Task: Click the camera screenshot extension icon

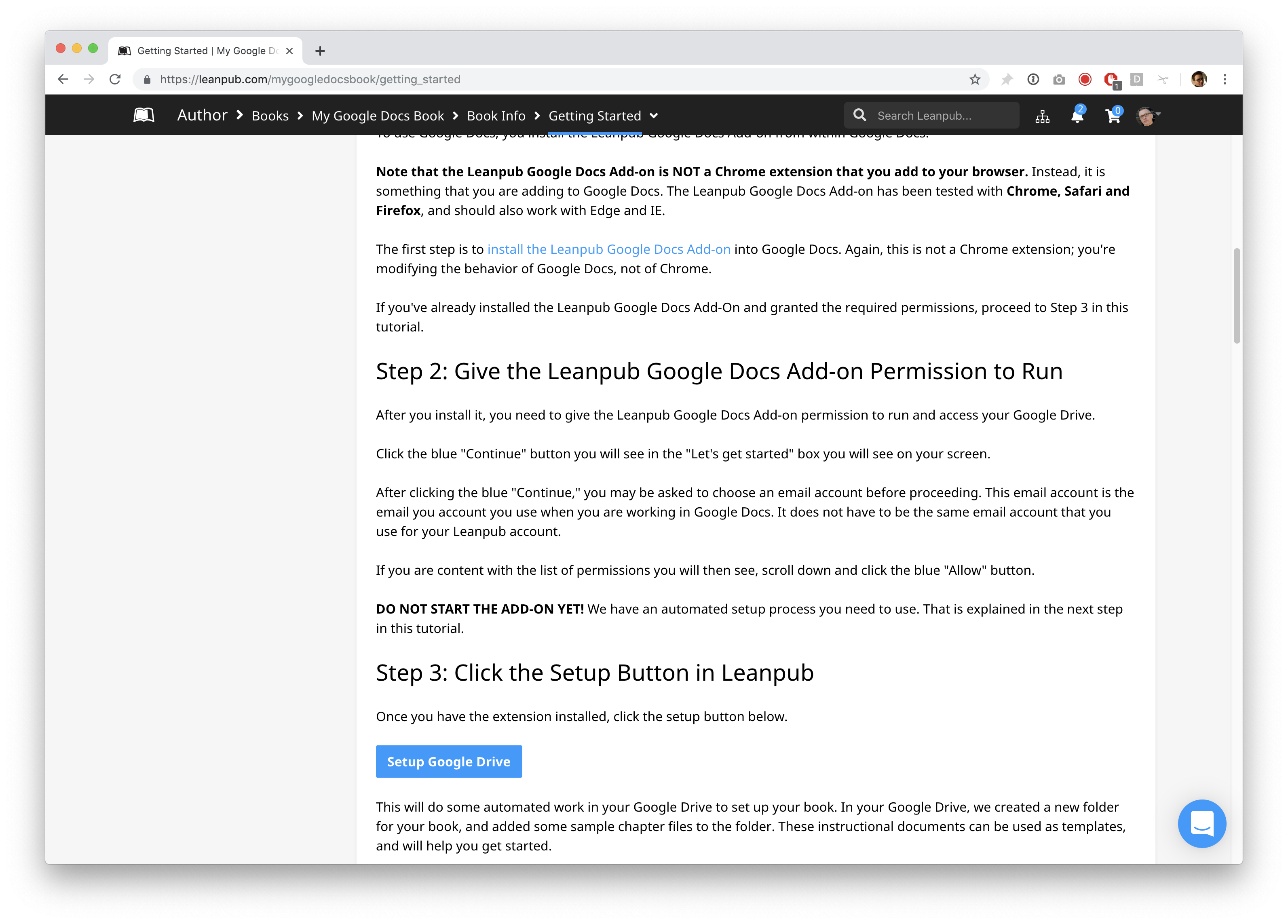Action: [x=1059, y=80]
